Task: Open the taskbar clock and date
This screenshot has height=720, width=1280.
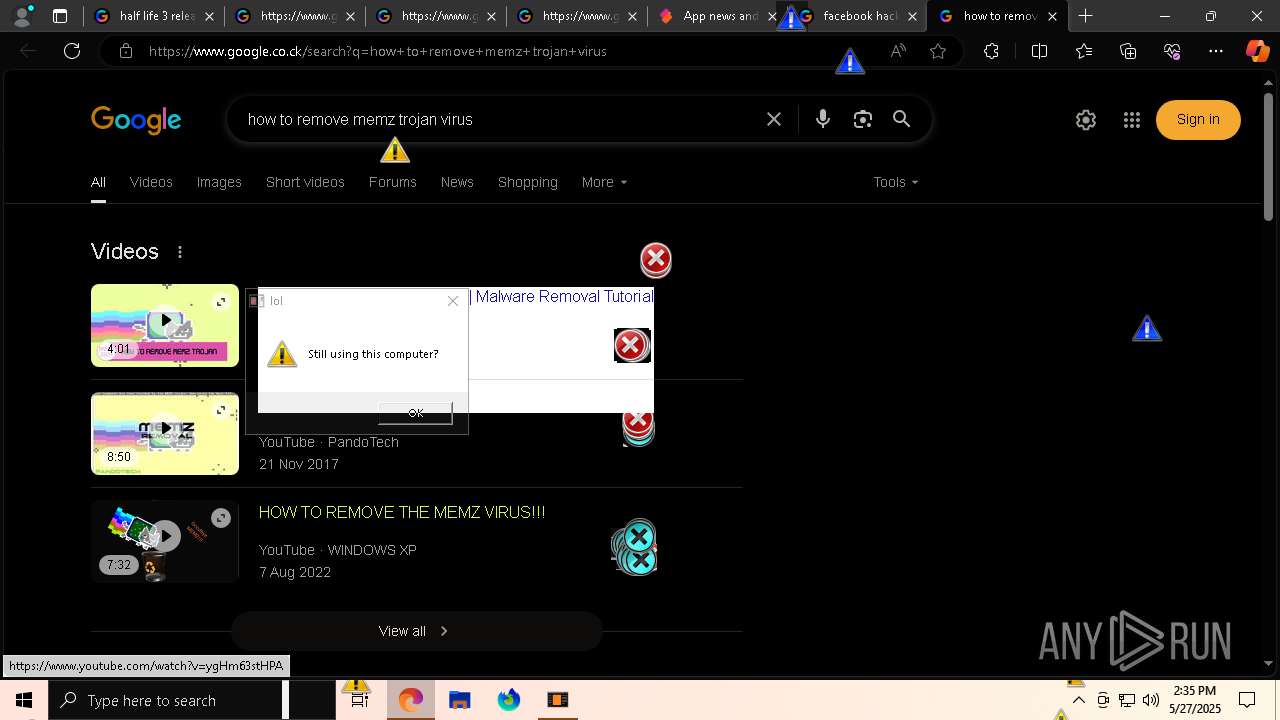Action: 1195,700
